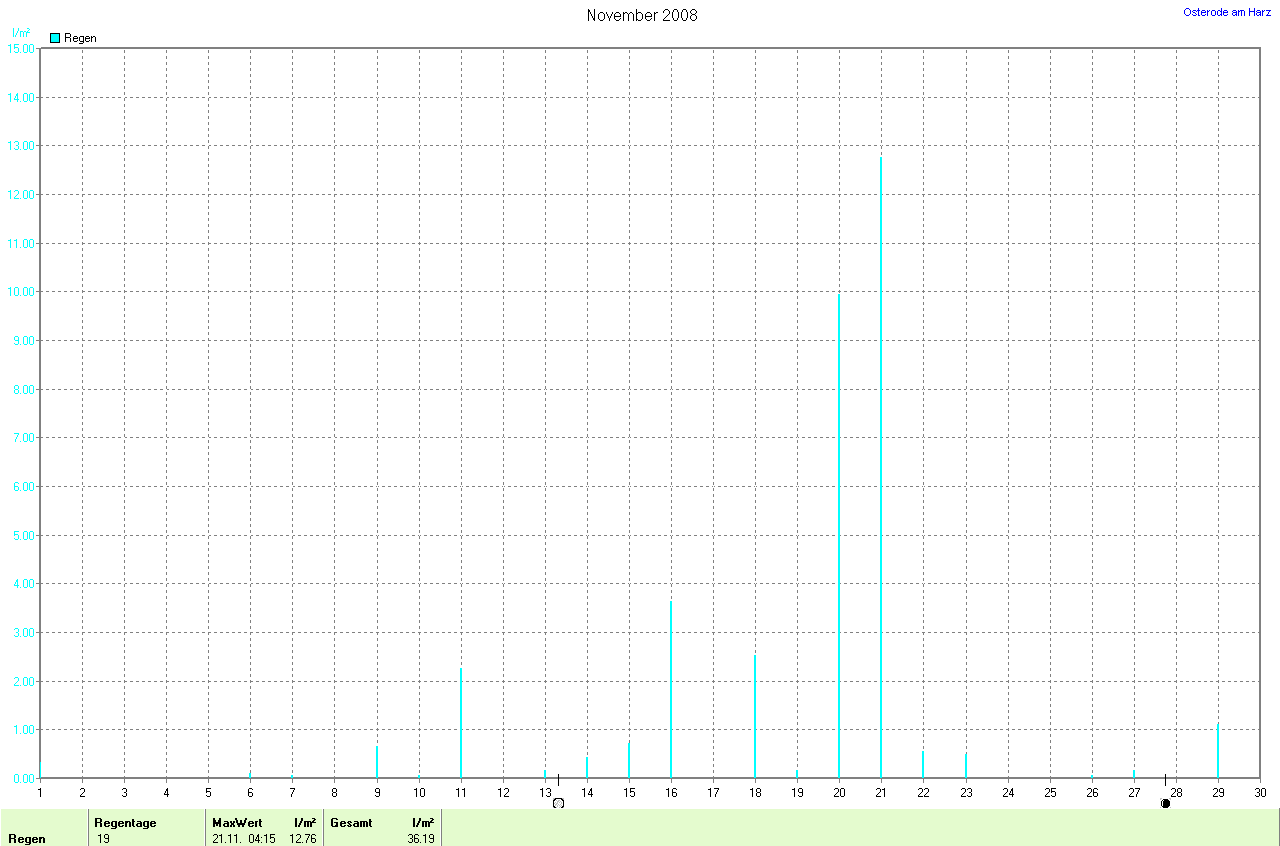Click the l/m² unit label above the y-axis
Screen dimensions: 1280x846
pos(20,33)
